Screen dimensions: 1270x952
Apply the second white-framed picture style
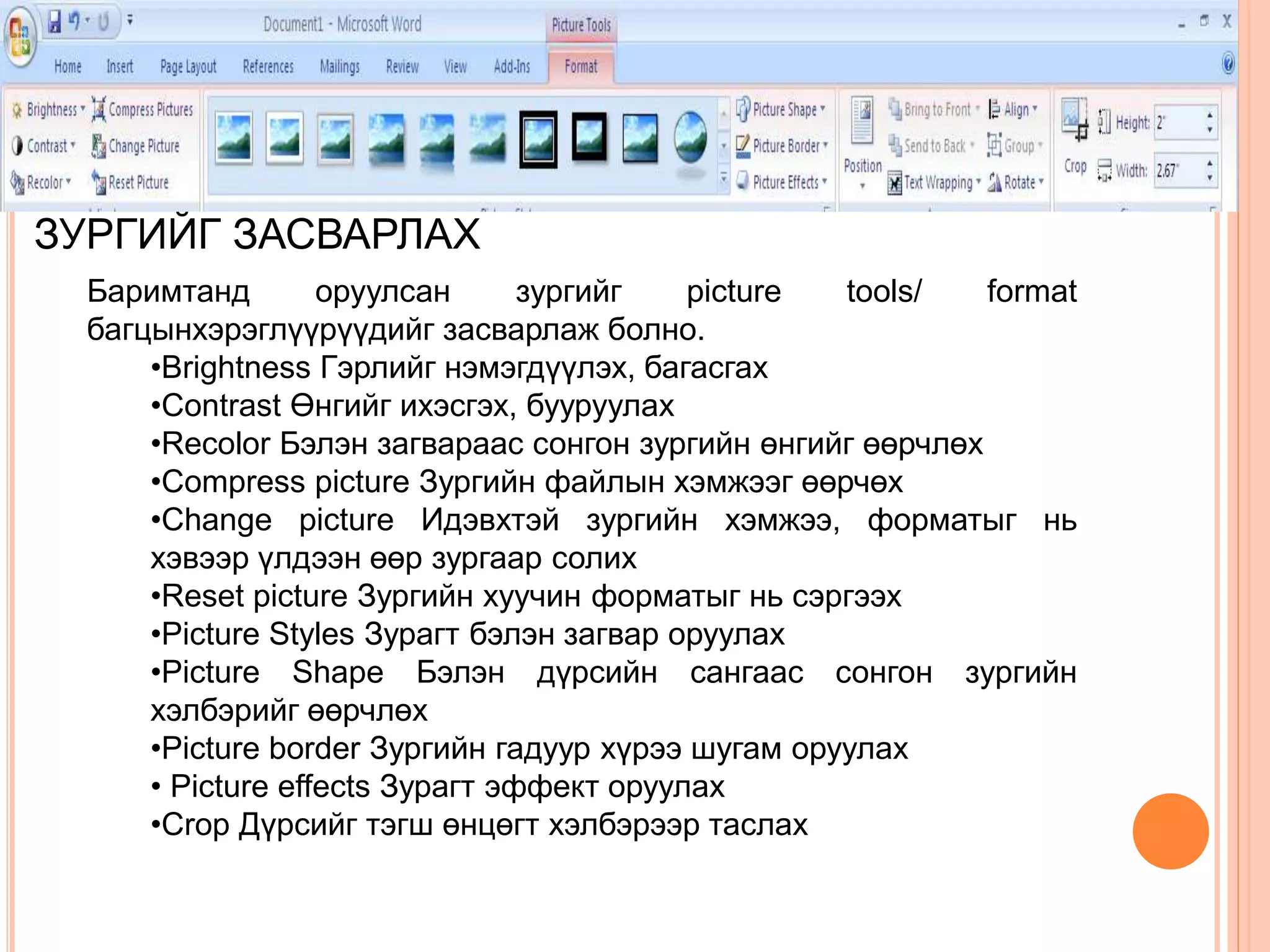coord(285,139)
